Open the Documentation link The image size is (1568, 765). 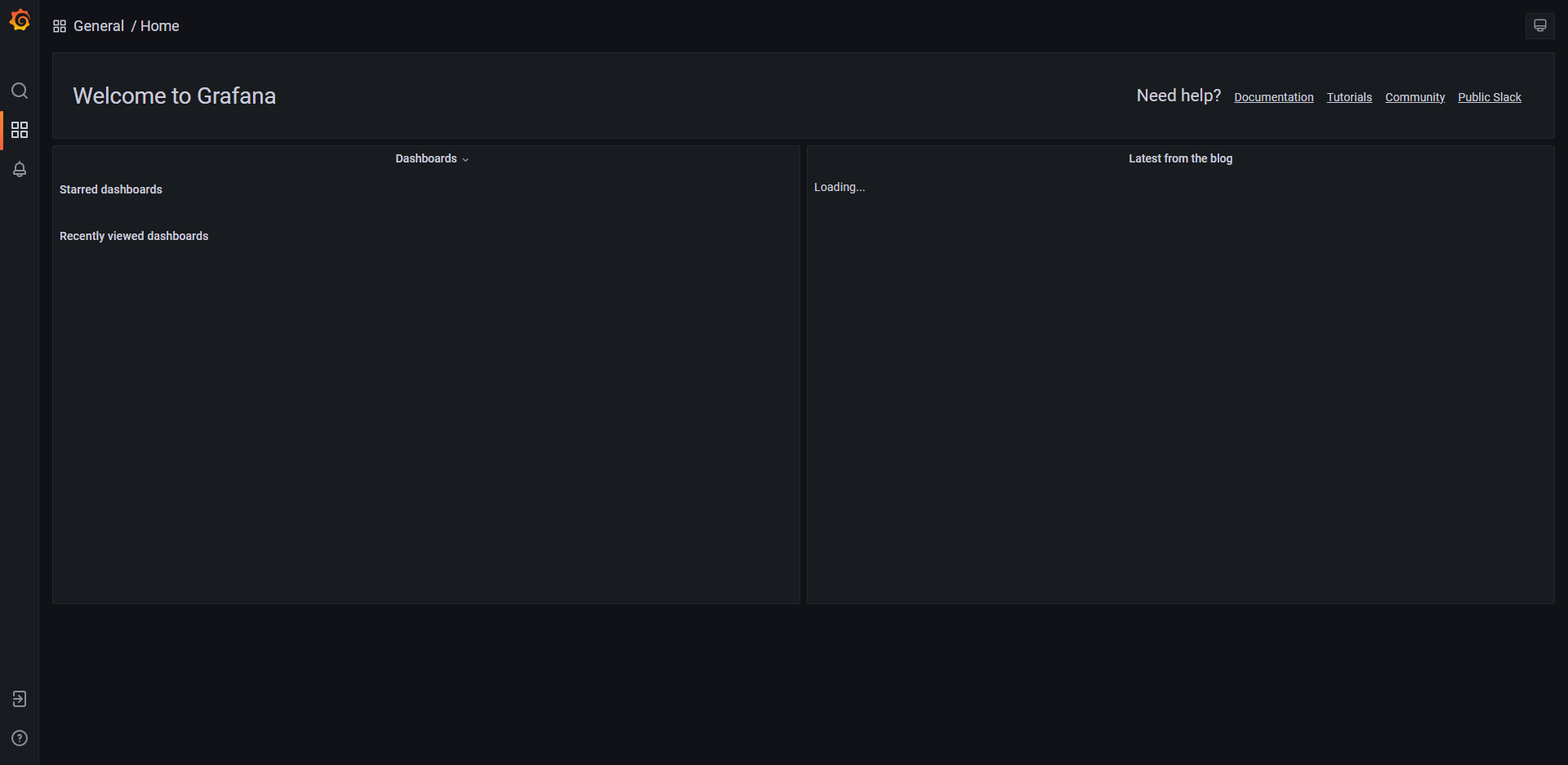[1274, 97]
